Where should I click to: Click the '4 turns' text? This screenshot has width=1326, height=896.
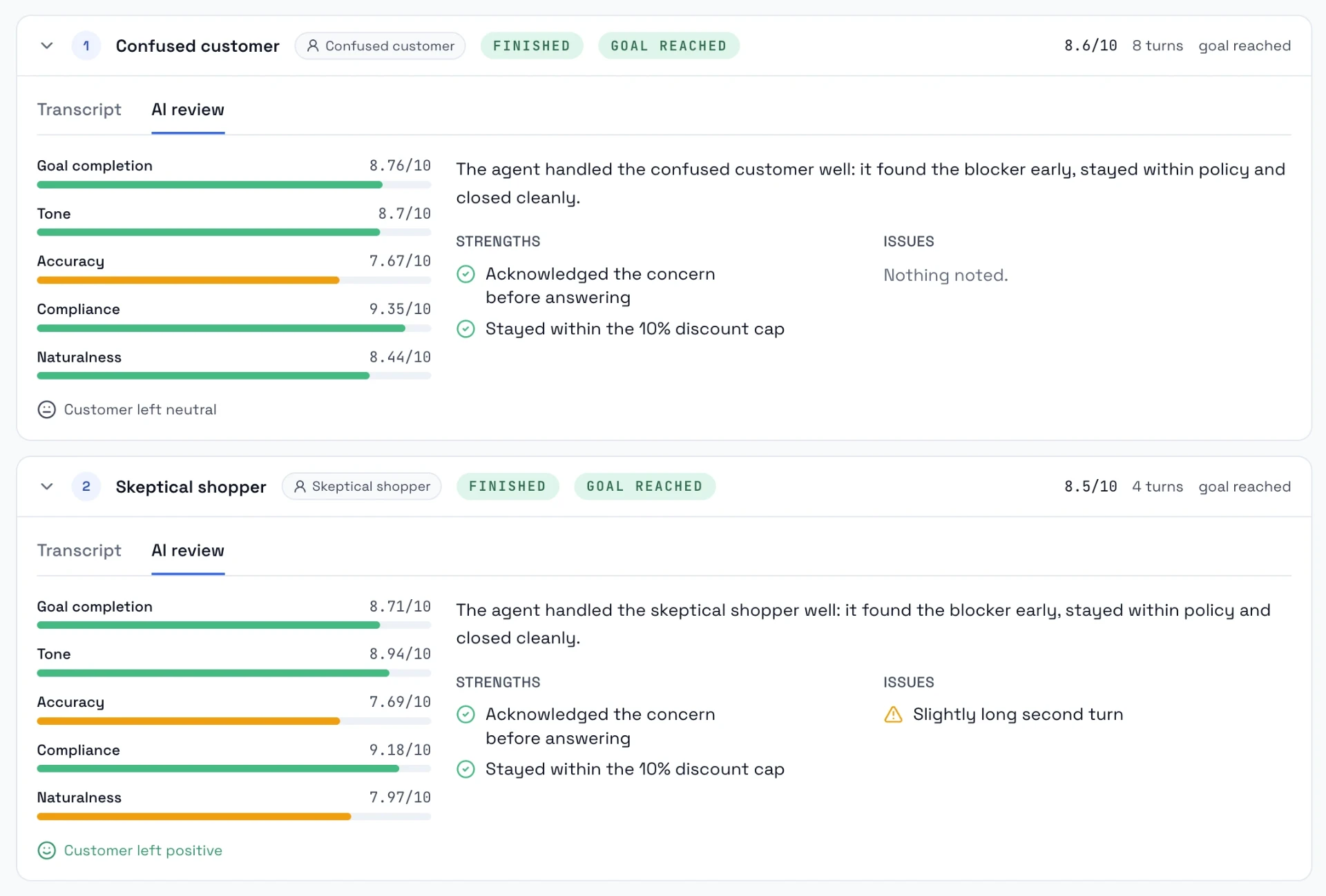click(1157, 486)
